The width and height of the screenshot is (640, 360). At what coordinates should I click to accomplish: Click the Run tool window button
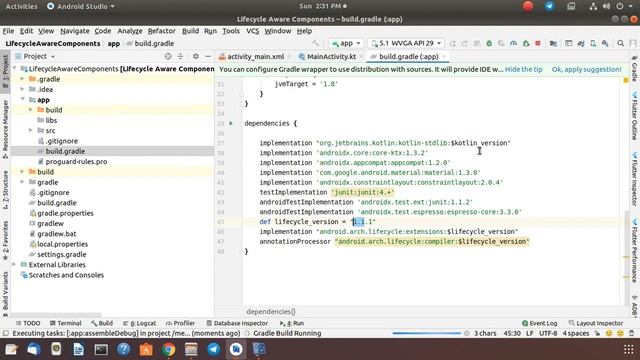(292, 323)
